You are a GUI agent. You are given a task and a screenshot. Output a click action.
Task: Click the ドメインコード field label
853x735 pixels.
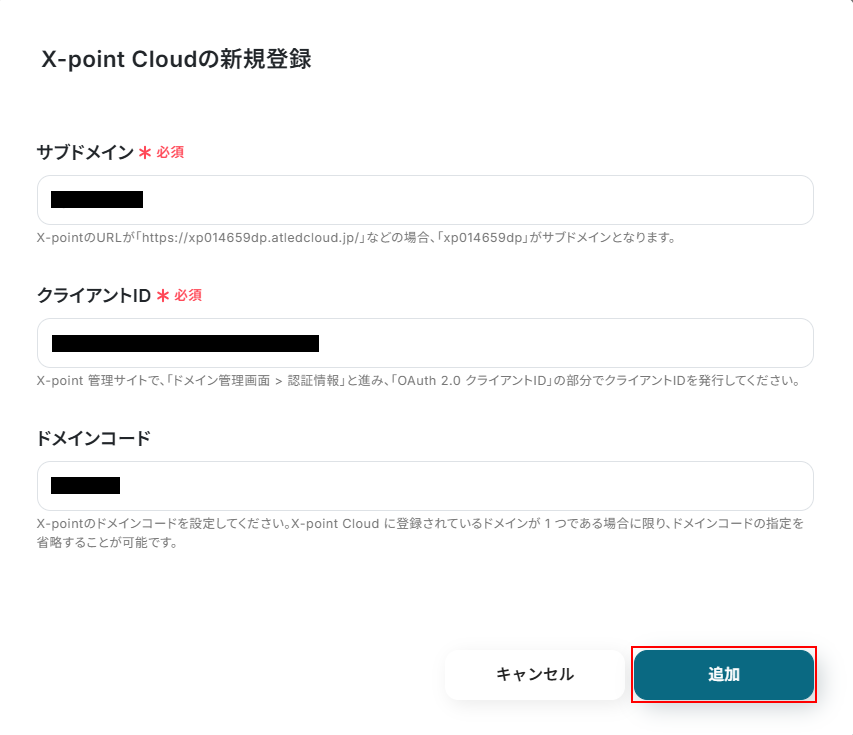point(93,438)
